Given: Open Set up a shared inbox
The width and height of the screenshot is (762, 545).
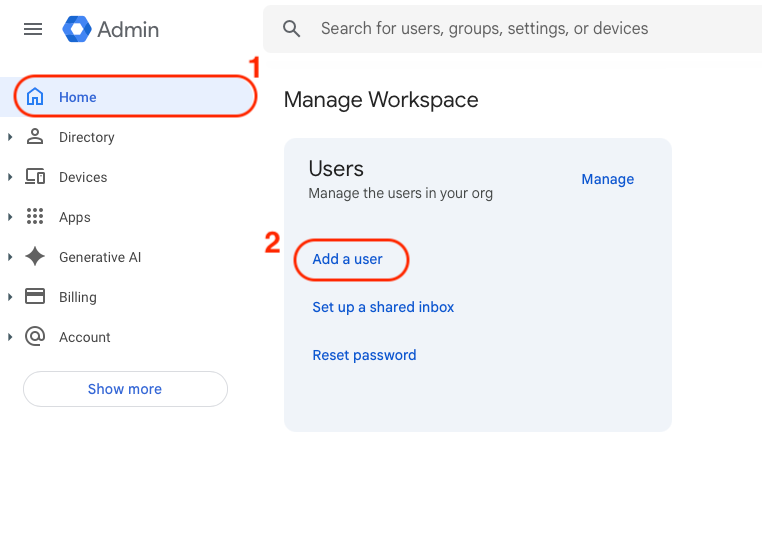Looking at the screenshot, I should point(383,307).
